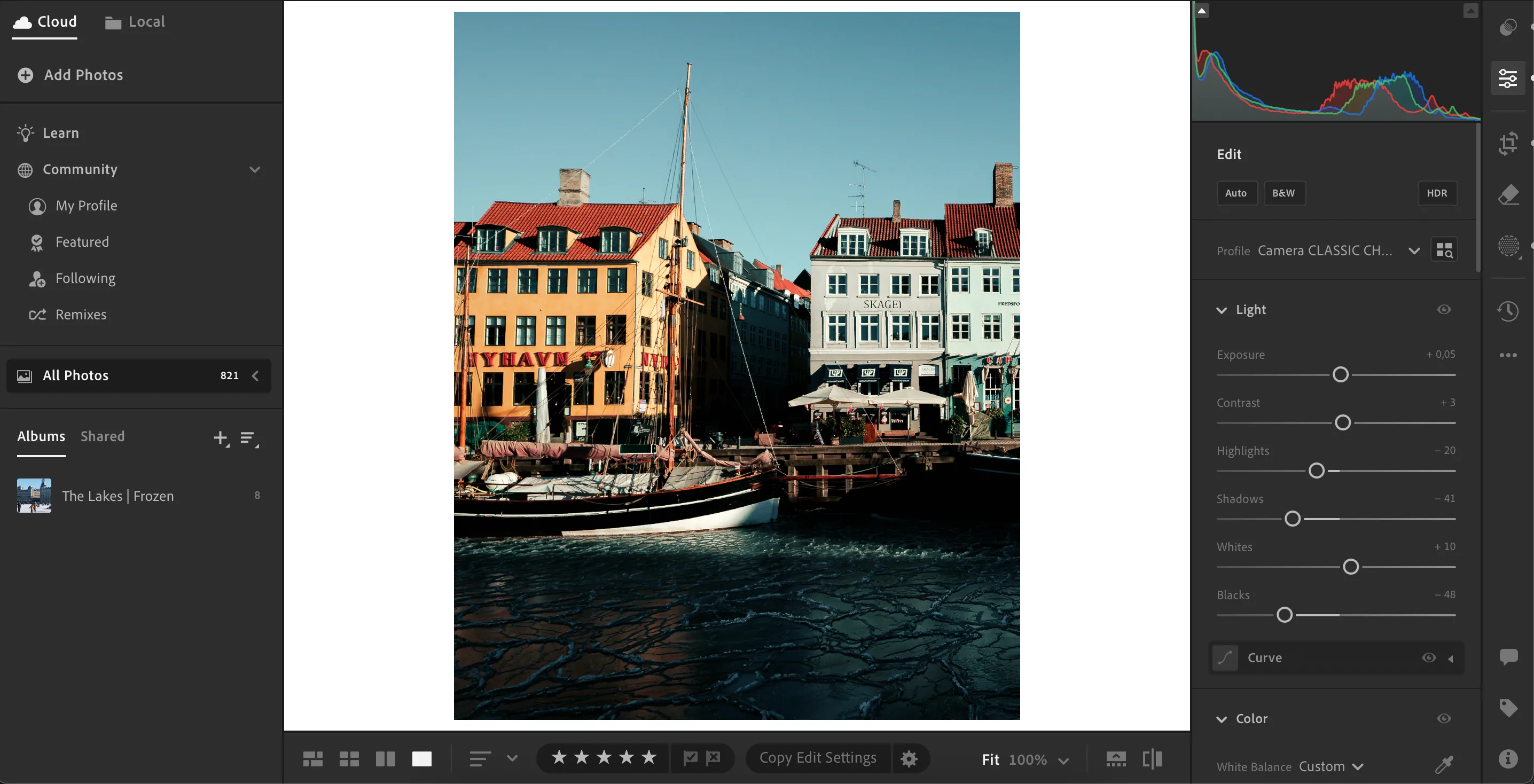Open the White Balance Custom dropdown
Viewport: 1534px width, 784px height.
click(1331, 767)
